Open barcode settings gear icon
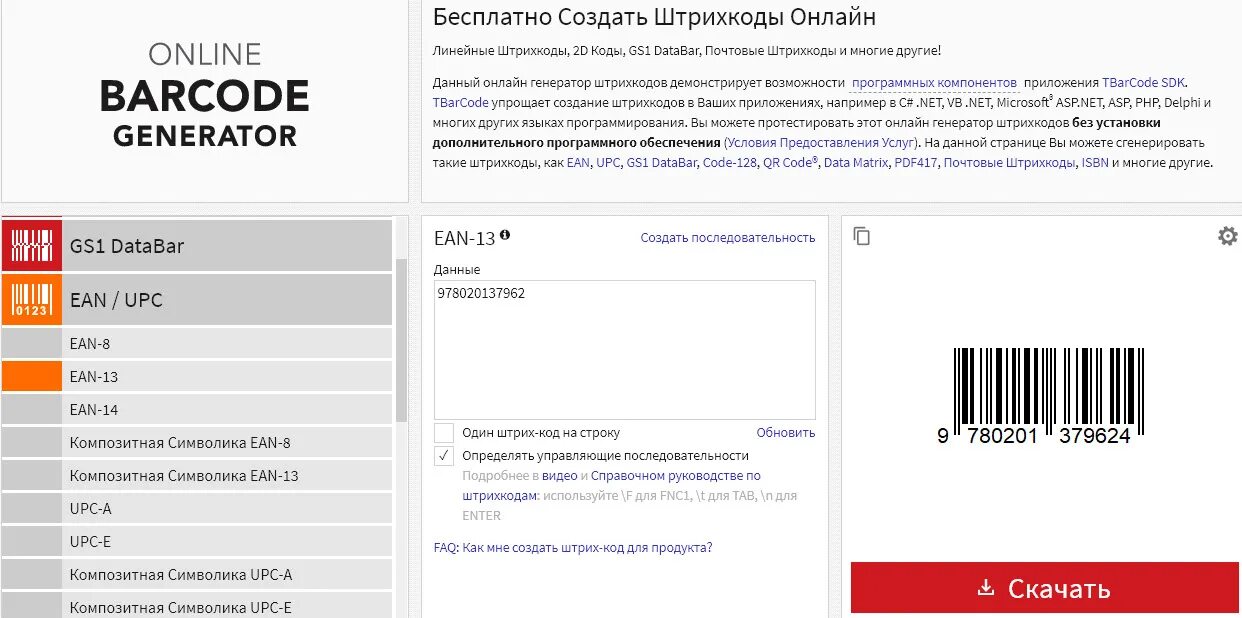This screenshot has width=1242, height=618. coord(1227,236)
